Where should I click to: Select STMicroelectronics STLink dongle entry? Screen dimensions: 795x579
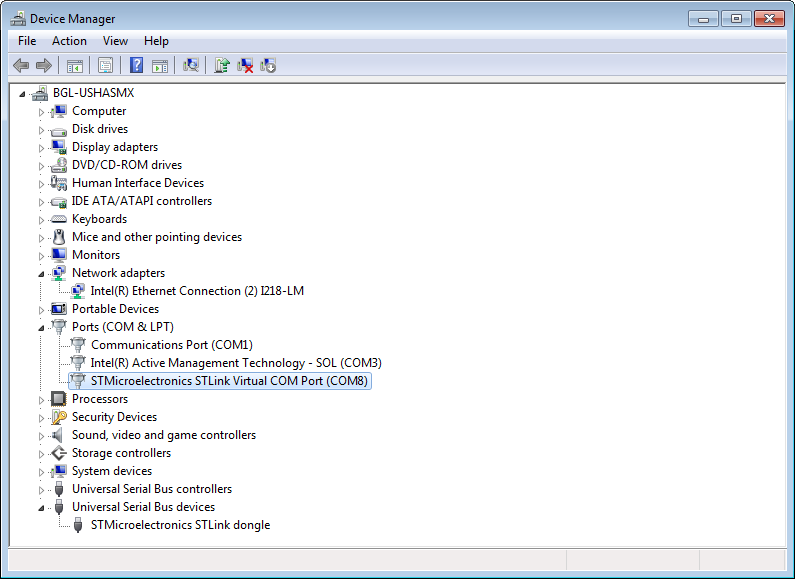click(180, 525)
